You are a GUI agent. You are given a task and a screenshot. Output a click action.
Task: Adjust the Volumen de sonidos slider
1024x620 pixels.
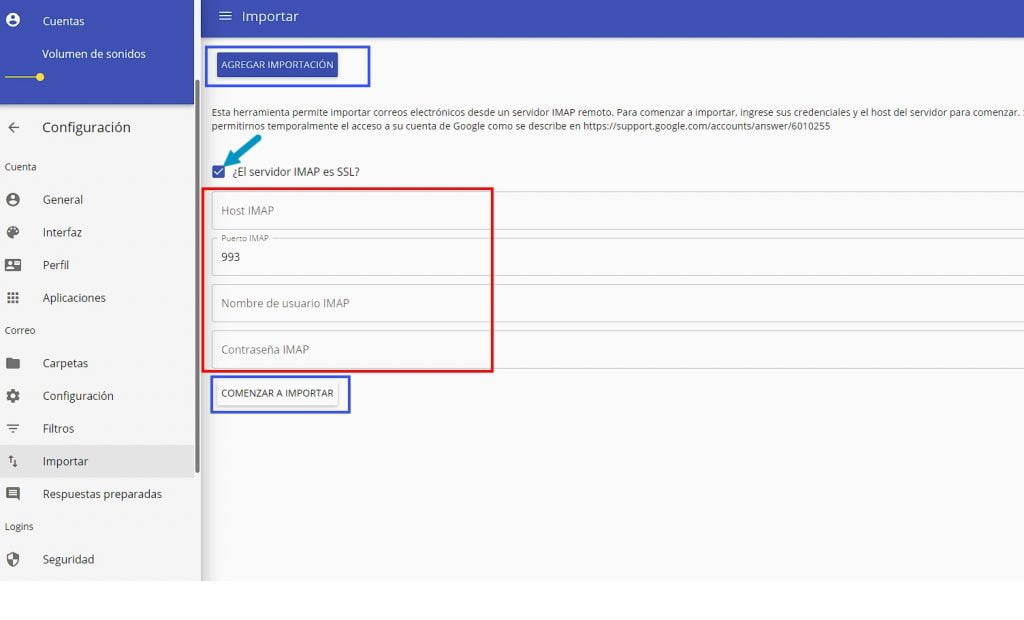point(39,76)
